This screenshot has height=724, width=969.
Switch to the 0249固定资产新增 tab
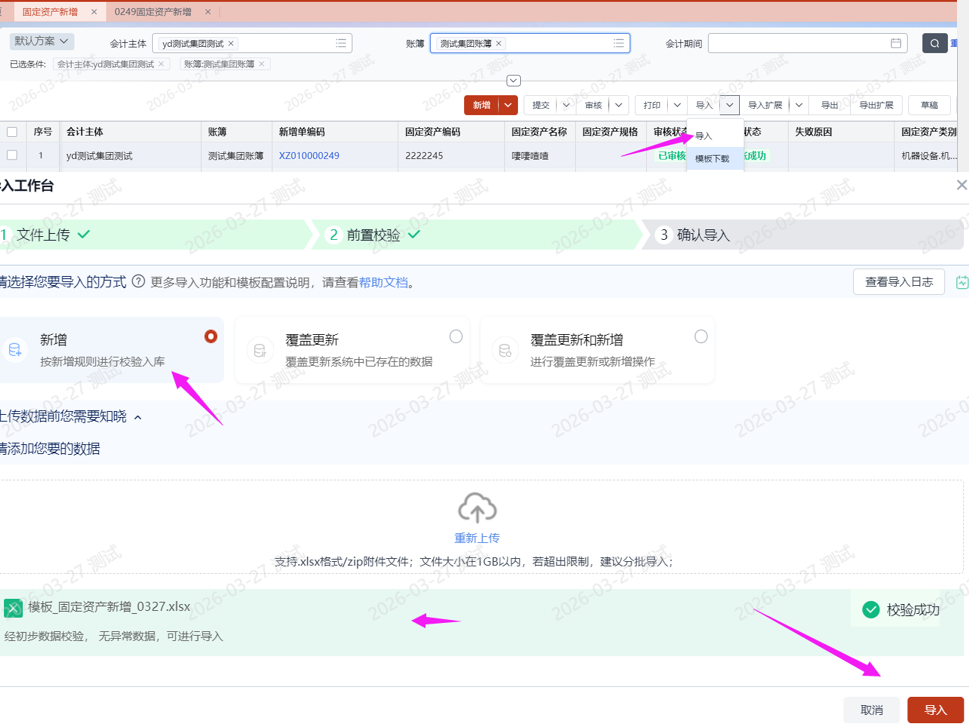coord(152,12)
